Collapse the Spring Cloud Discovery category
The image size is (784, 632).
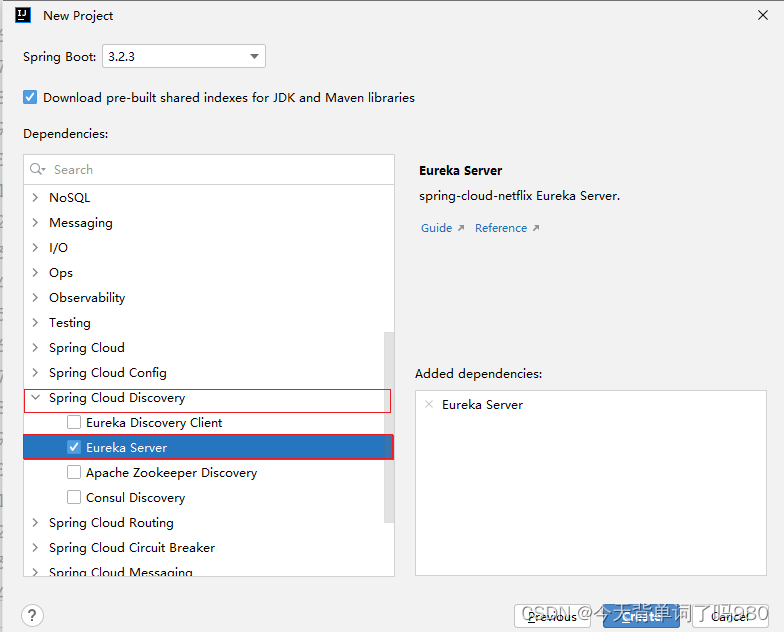(x=35, y=398)
